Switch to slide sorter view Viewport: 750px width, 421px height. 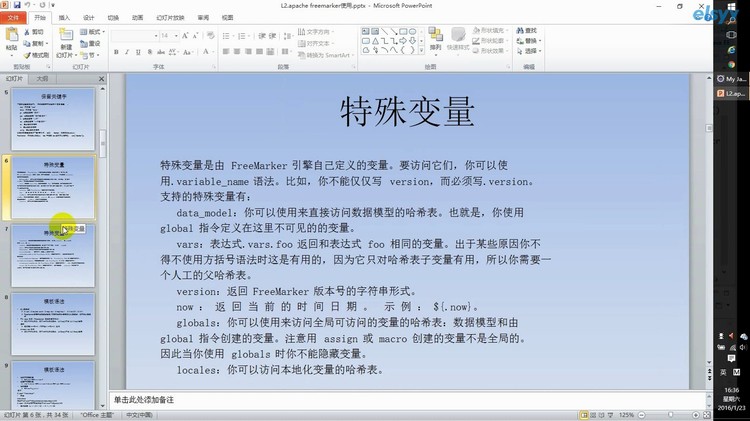point(593,415)
